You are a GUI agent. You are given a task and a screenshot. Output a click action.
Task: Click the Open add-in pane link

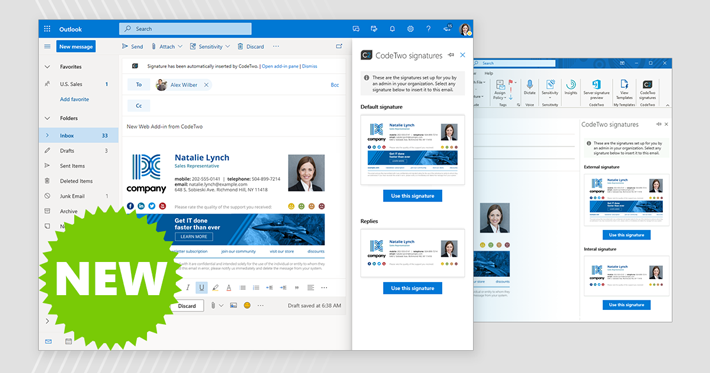[x=280, y=66]
